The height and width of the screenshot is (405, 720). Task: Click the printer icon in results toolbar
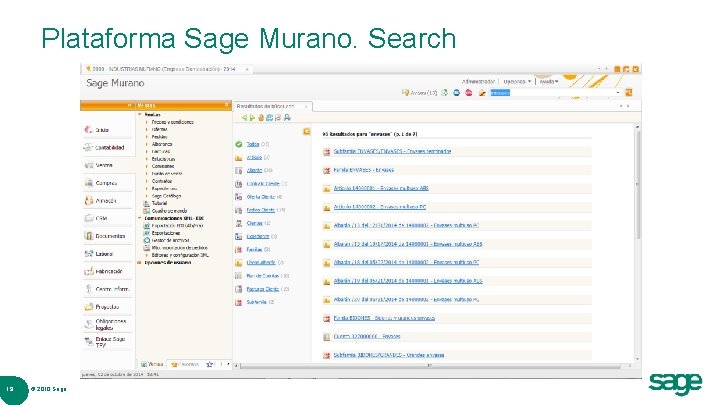coord(287,118)
